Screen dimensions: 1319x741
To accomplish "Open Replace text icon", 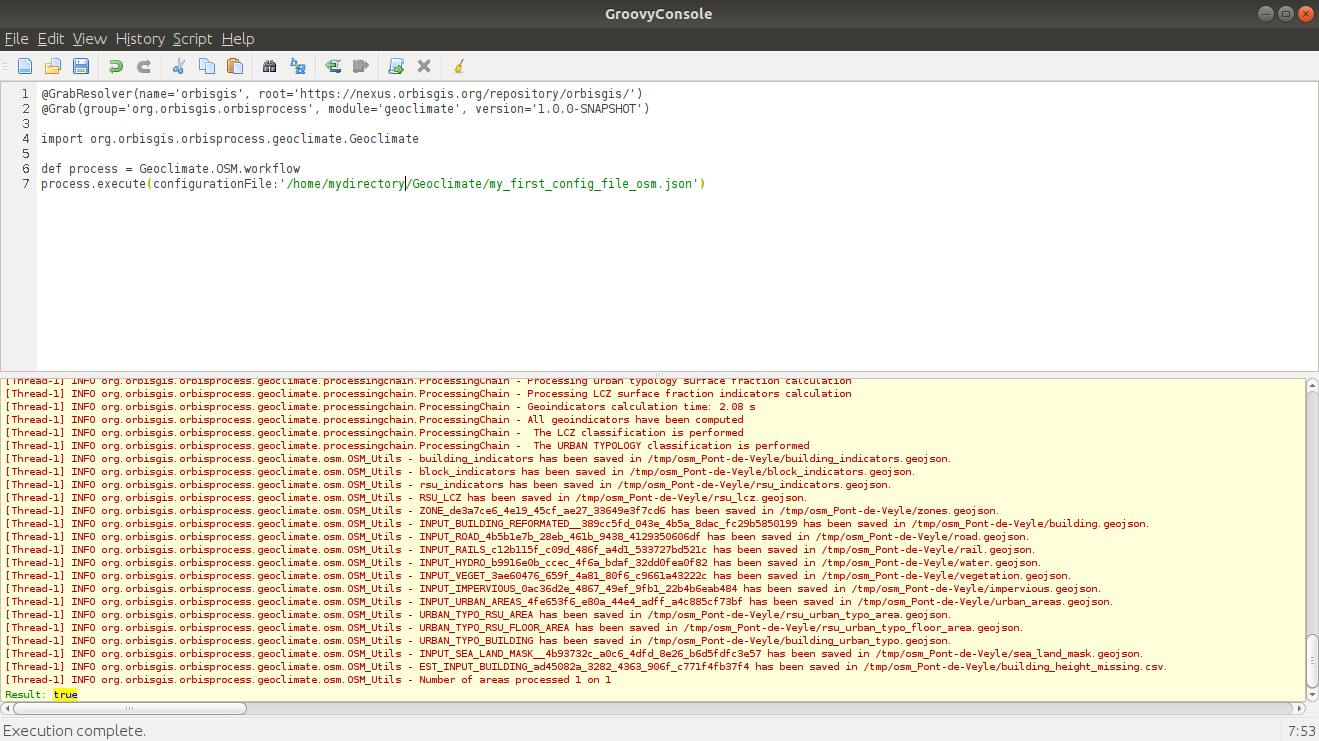I will point(297,66).
